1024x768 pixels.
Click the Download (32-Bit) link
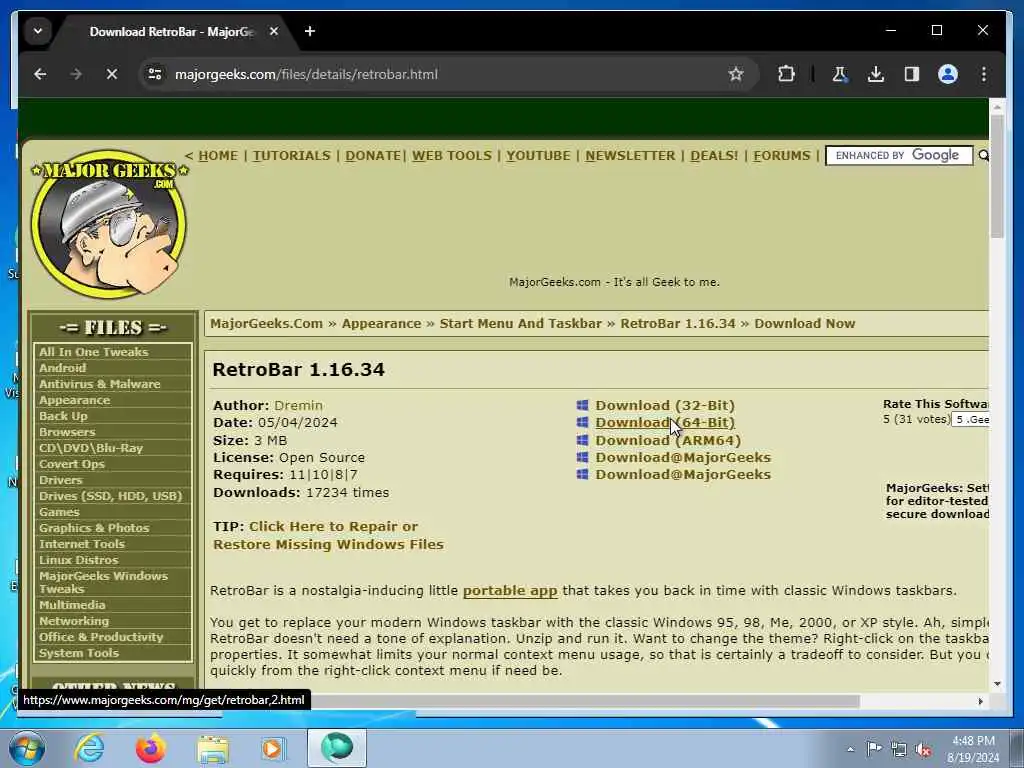coord(665,406)
